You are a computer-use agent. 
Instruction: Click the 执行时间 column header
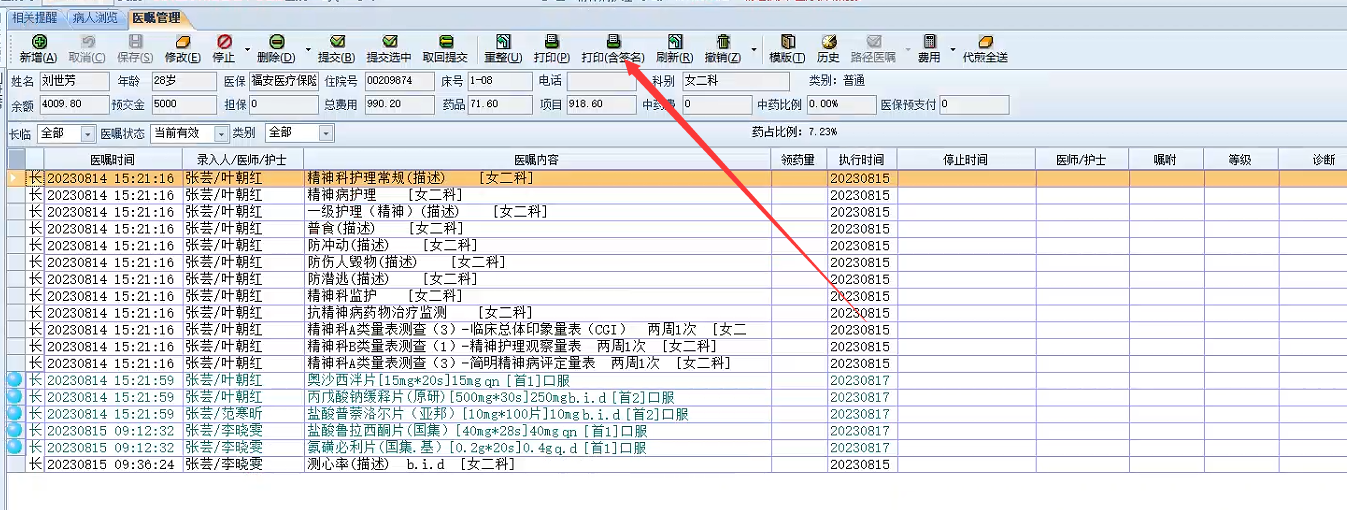tap(861, 160)
